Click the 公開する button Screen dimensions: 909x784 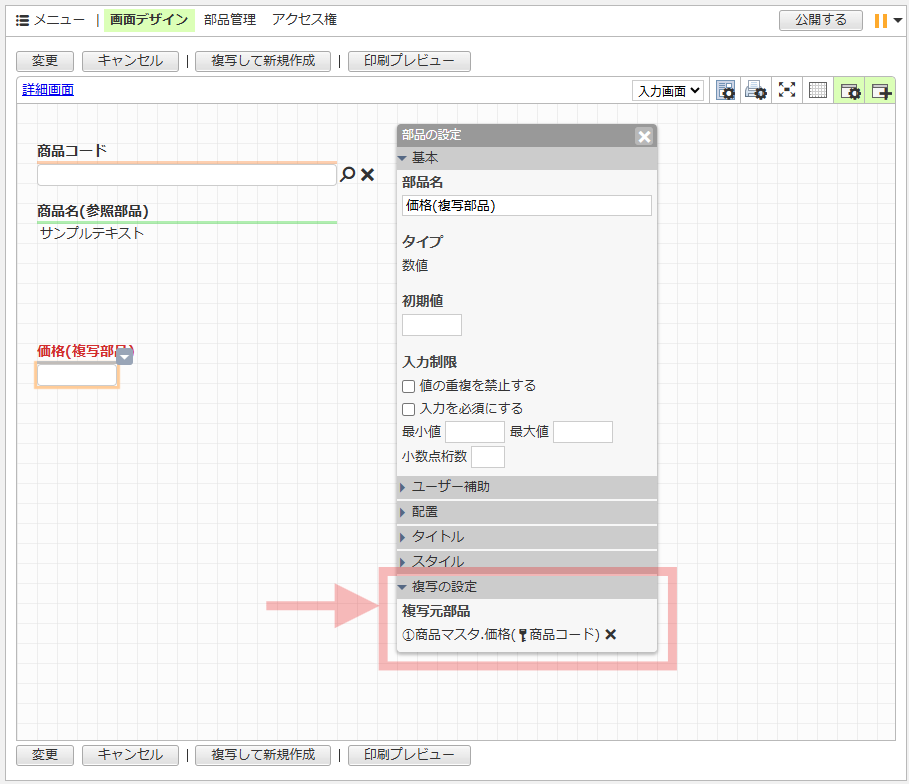[820, 20]
